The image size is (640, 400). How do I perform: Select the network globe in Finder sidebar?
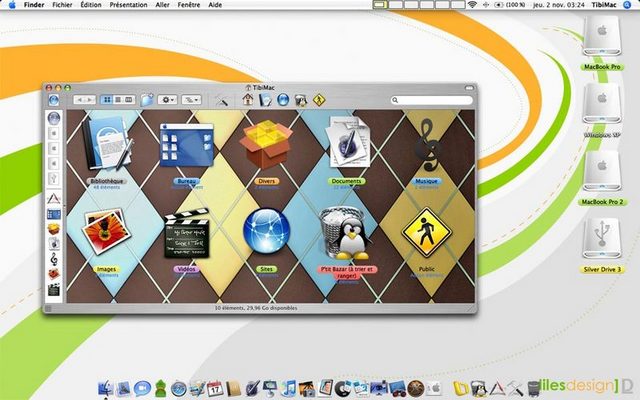[54, 118]
